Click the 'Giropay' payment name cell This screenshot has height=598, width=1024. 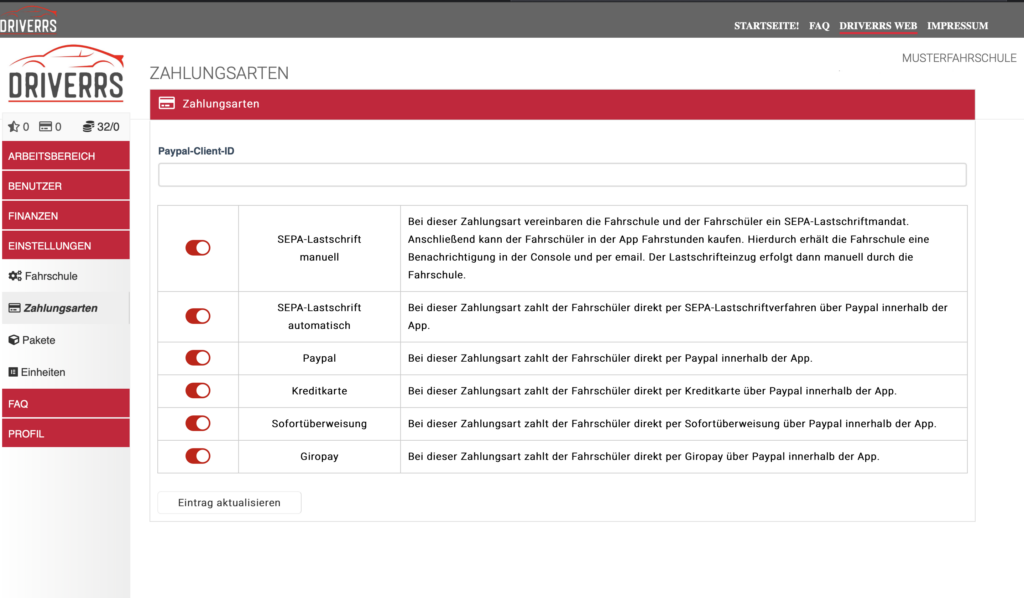click(x=319, y=456)
